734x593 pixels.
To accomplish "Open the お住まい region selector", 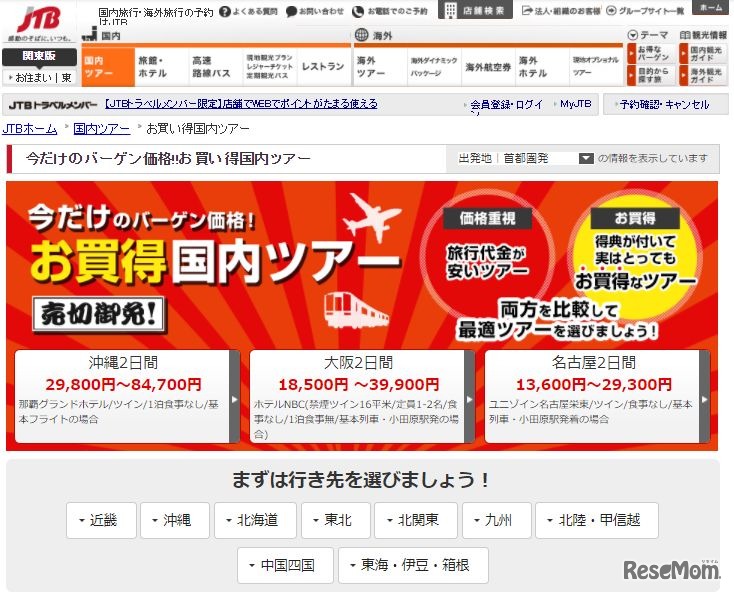I will (x=40, y=77).
